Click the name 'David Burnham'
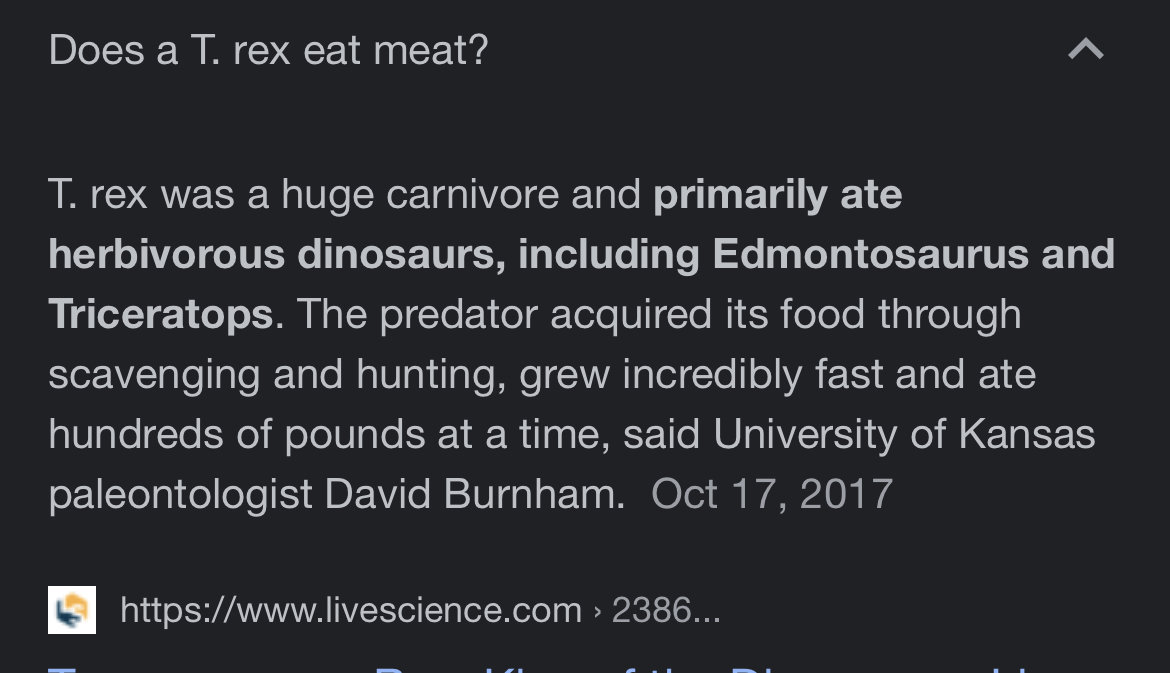Image resolution: width=1170 pixels, height=673 pixels. 472,494
